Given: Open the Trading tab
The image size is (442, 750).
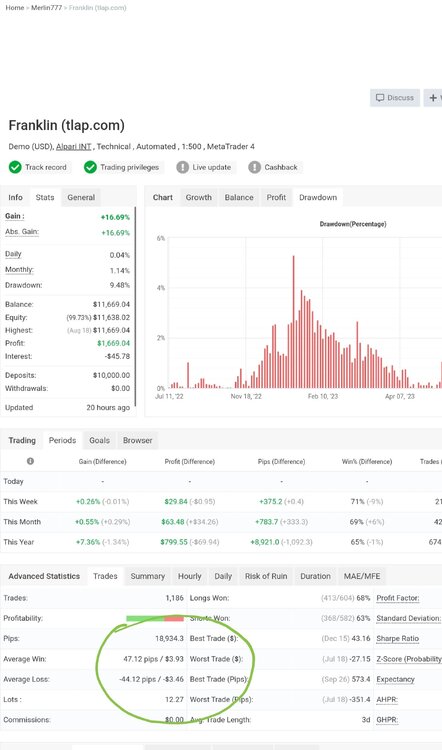Looking at the screenshot, I should click(x=22, y=440).
